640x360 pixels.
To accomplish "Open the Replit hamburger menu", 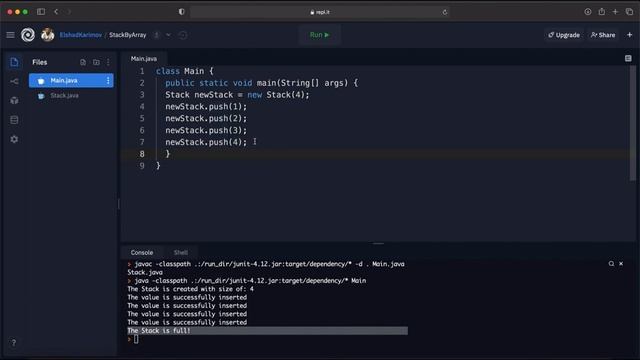I will pyautogui.click(x=11, y=35).
